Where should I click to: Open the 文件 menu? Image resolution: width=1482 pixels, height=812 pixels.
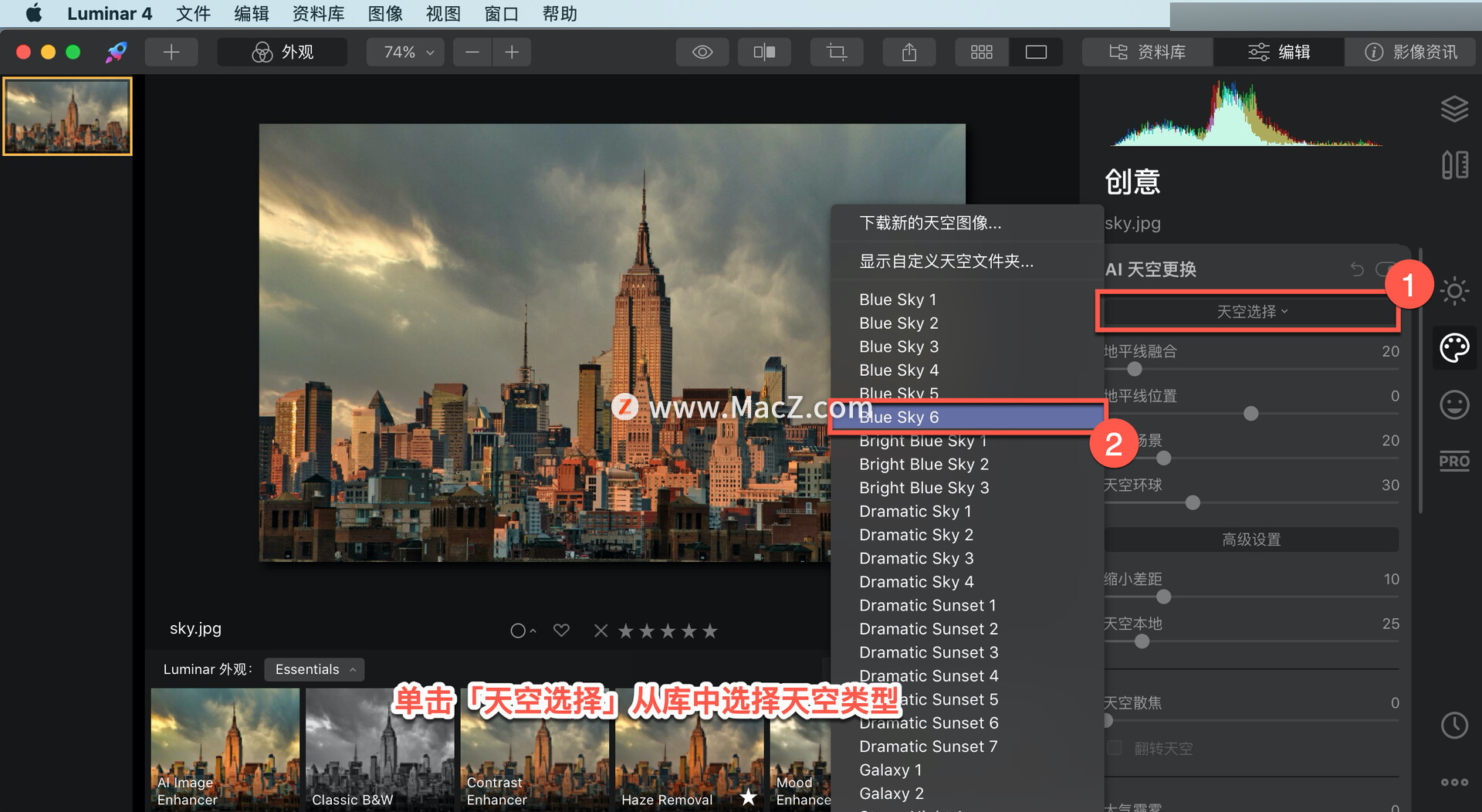(193, 13)
